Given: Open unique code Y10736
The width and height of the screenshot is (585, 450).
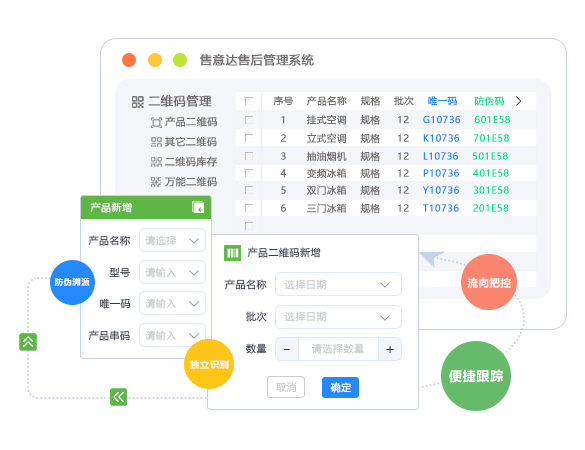Looking at the screenshot, I should point(441,190).
